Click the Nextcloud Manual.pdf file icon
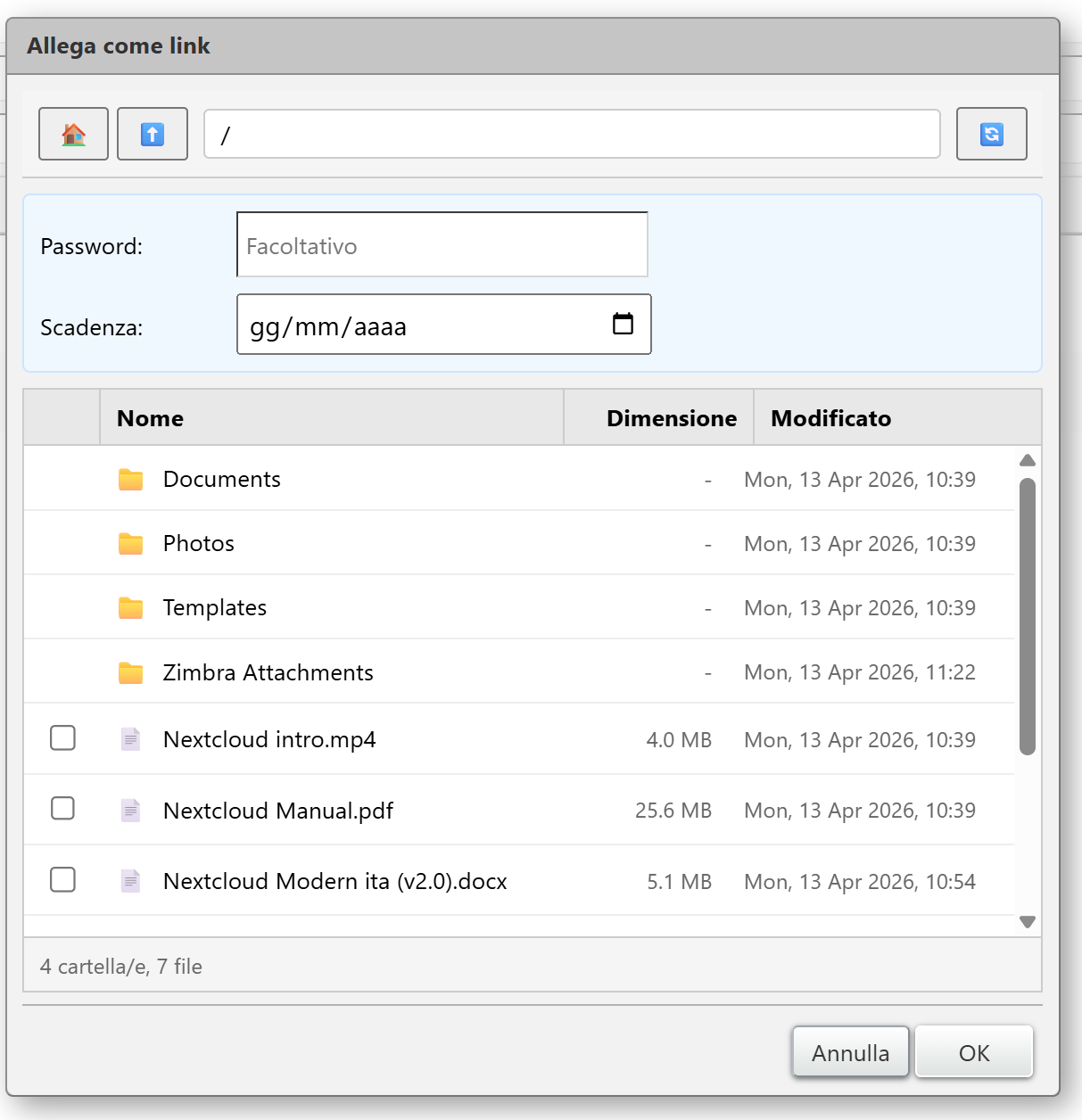 pos(131,811)
